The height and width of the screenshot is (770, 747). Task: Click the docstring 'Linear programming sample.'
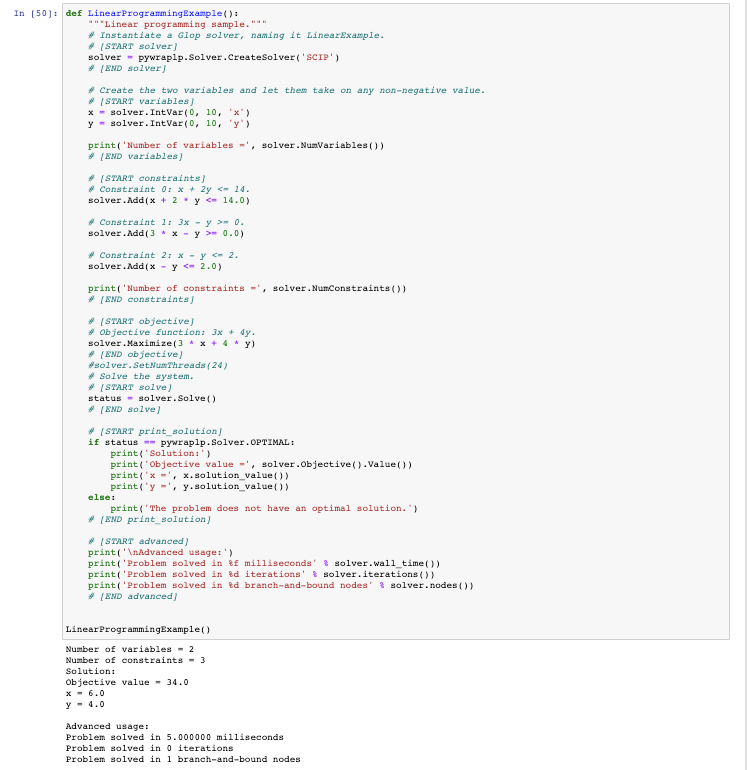tap(177, 25)
